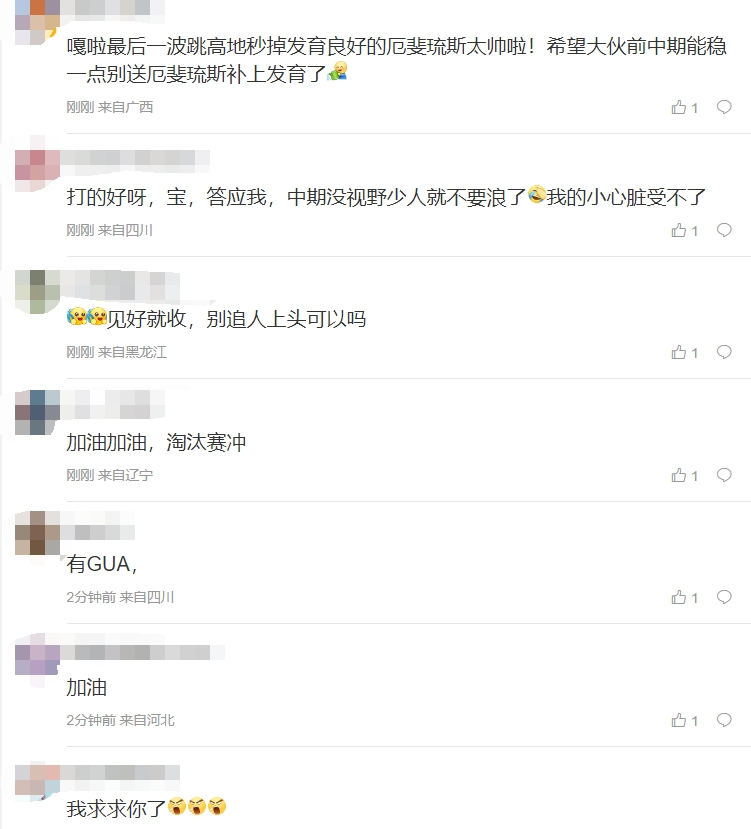Viewport: 751px width, 829px height.
Task: Open blurred username above 加油加油，淘汰赛冲
Action: tap(113, 404)
